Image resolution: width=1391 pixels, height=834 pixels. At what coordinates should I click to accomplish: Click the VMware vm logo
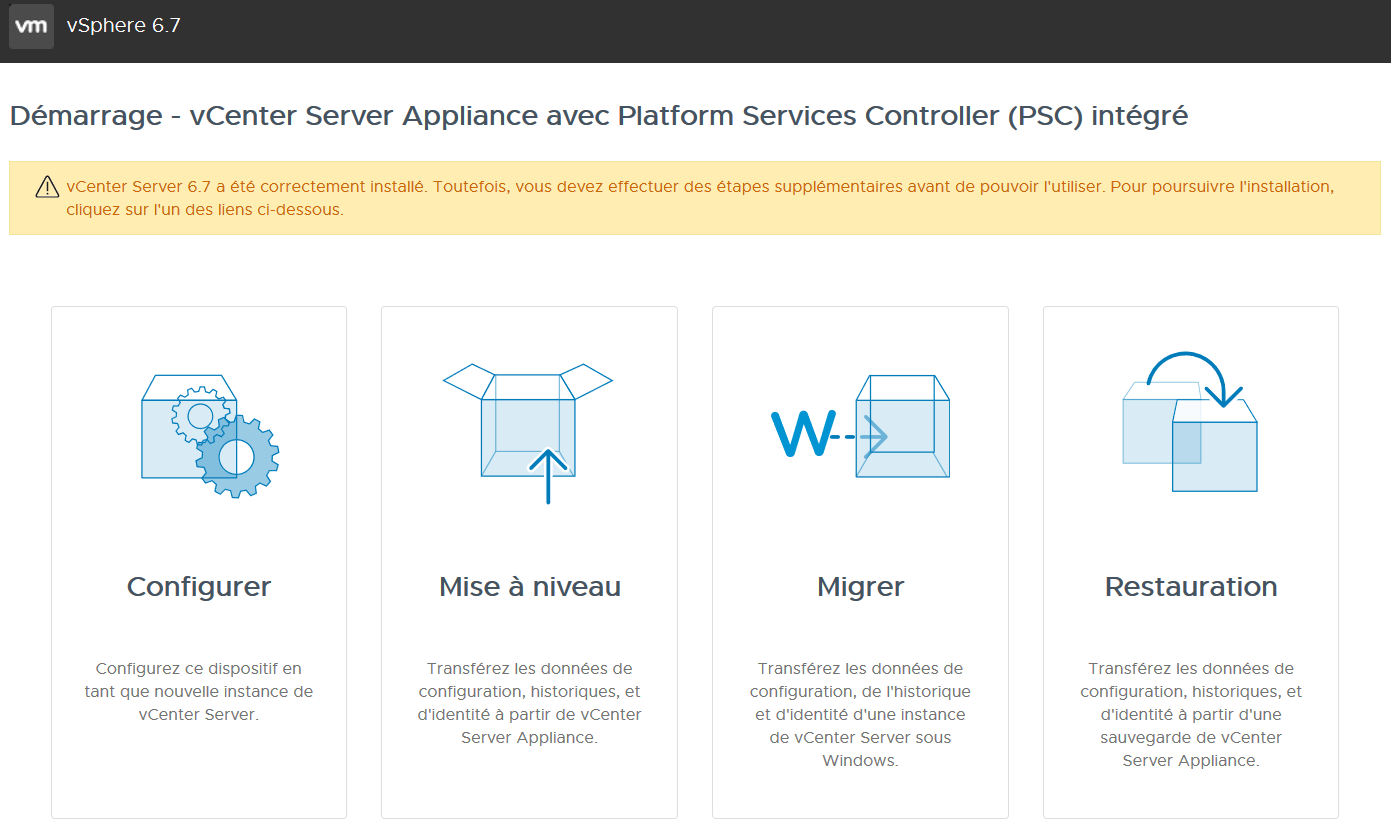(x=31, y=26)
